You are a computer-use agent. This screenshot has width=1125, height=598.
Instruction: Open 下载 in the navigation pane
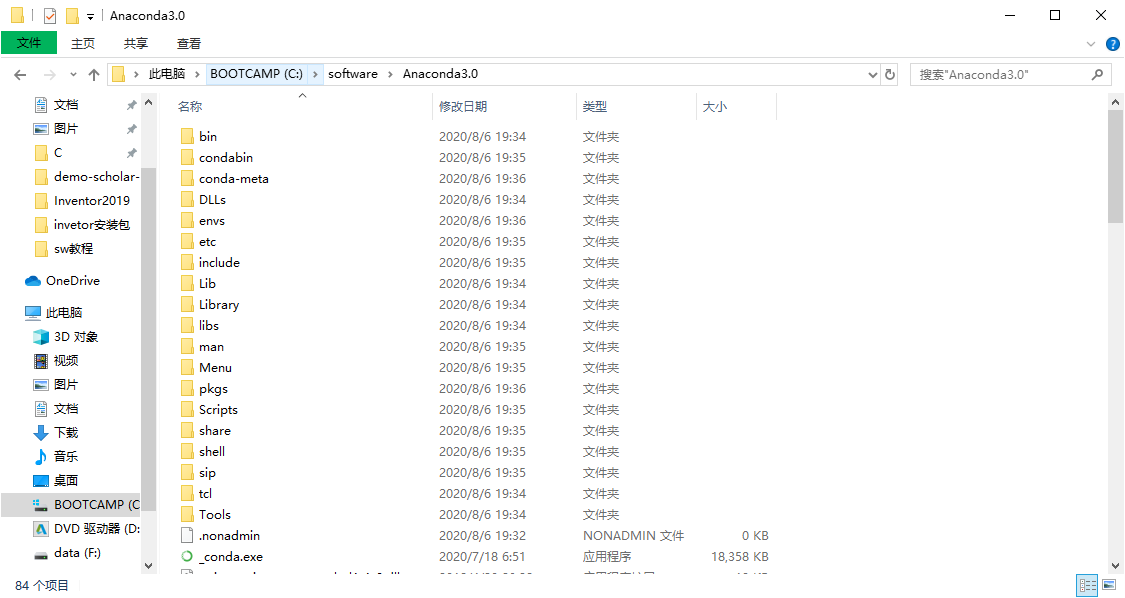(x=66, y=432)
